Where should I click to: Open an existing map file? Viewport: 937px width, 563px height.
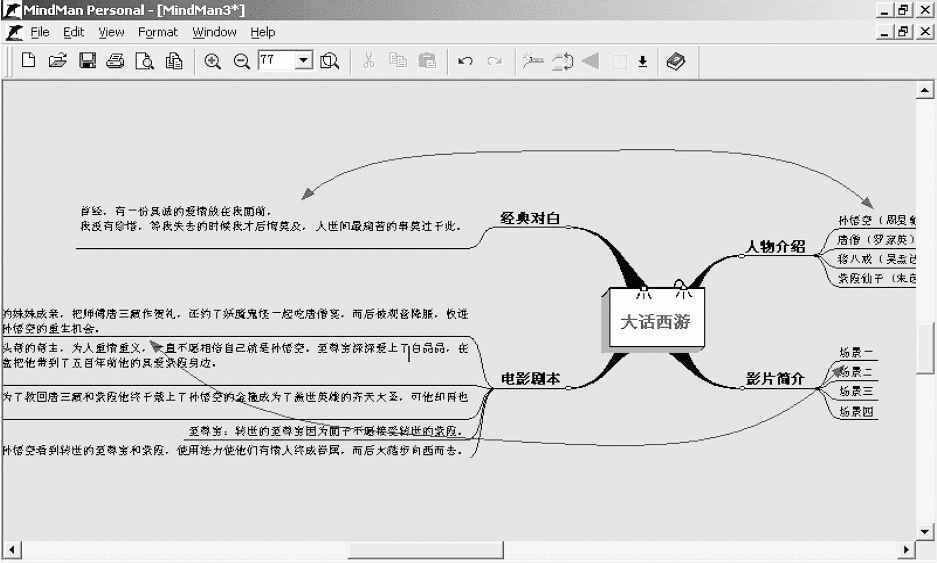point(57,60)
